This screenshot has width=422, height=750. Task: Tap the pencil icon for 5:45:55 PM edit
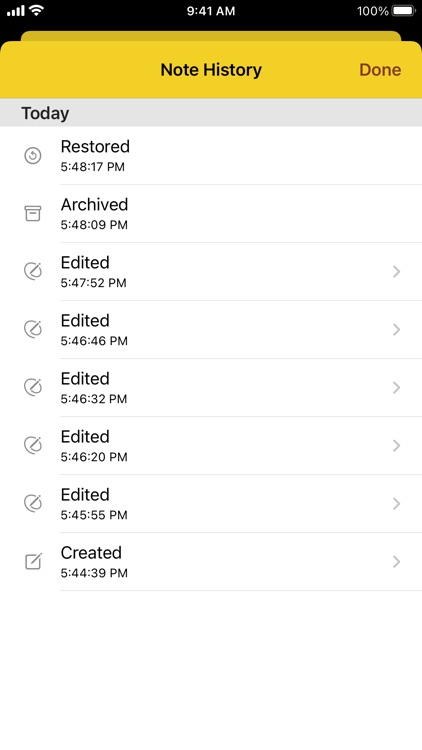[x=33, y=504]
